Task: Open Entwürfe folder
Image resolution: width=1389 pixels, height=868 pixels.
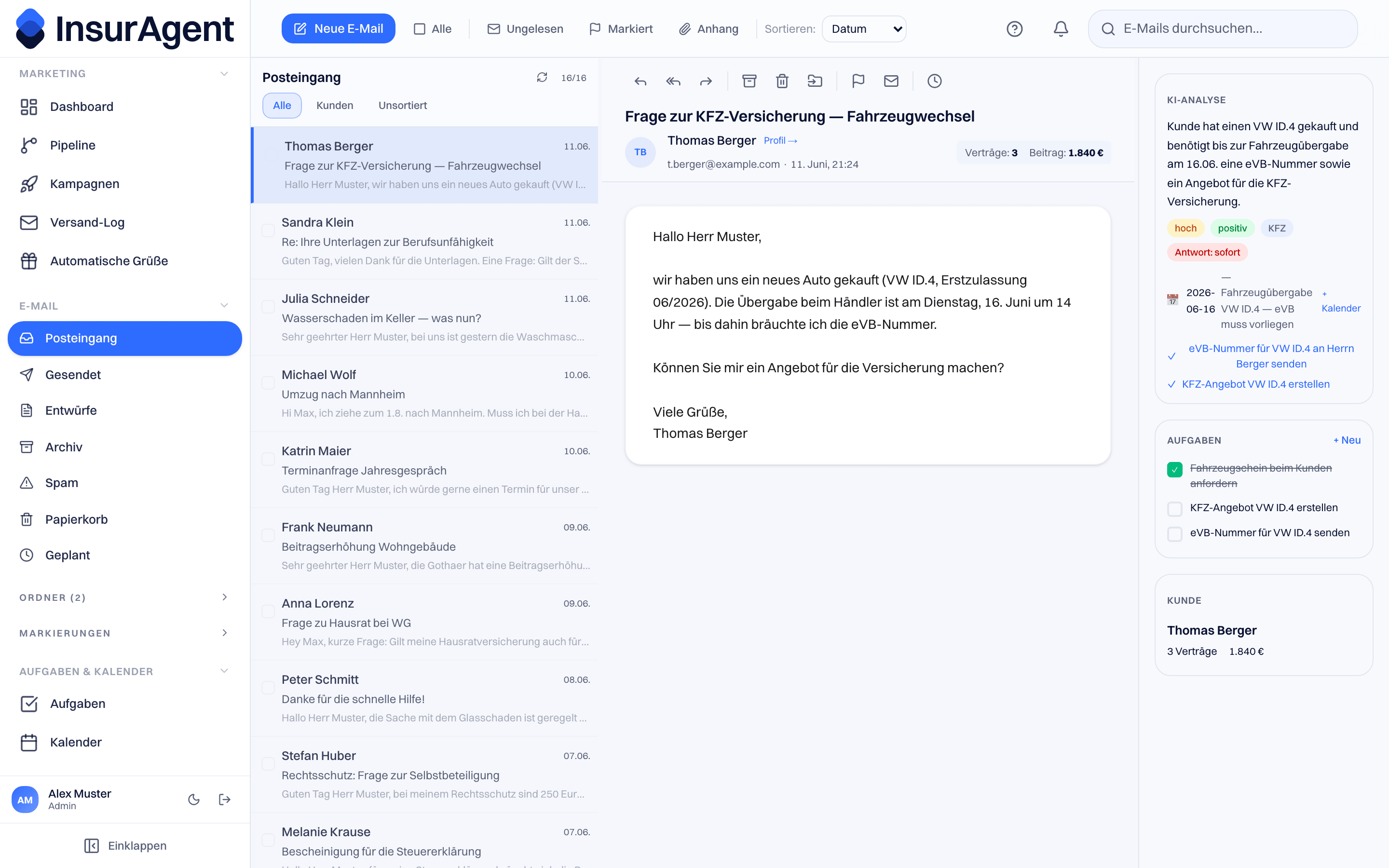Action: pos(124,410)
